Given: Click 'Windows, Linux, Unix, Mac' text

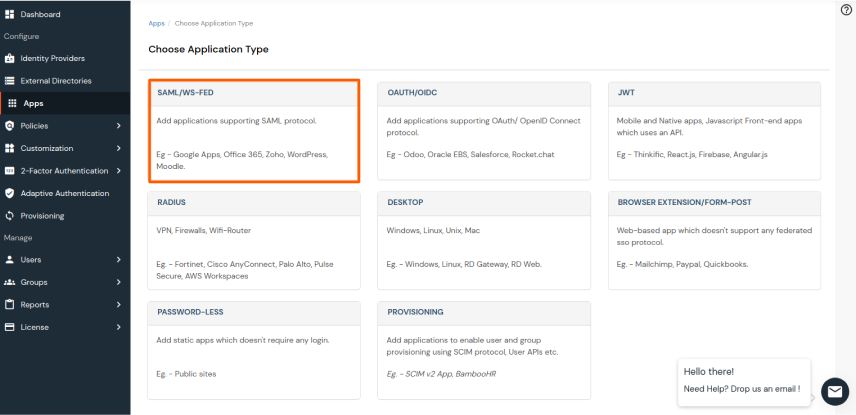Looking at the screenshot, I should (433, 230).
